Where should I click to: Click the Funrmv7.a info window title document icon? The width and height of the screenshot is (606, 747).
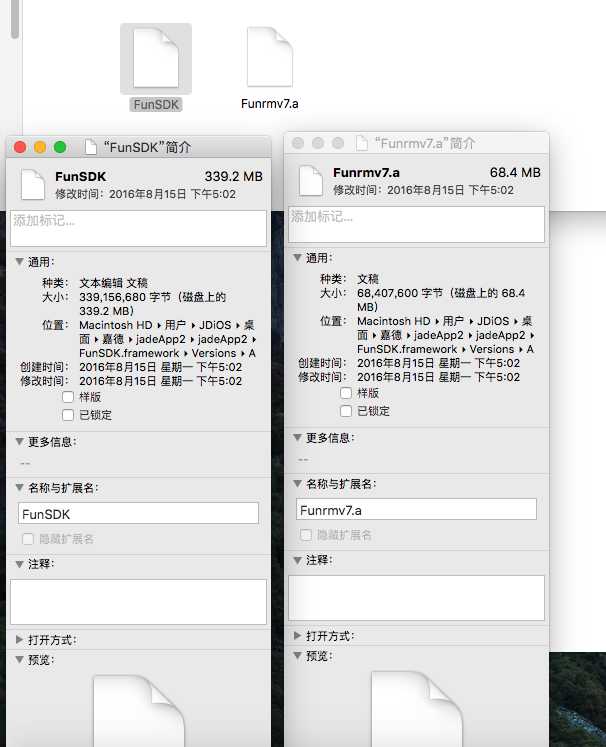(362, 143)
